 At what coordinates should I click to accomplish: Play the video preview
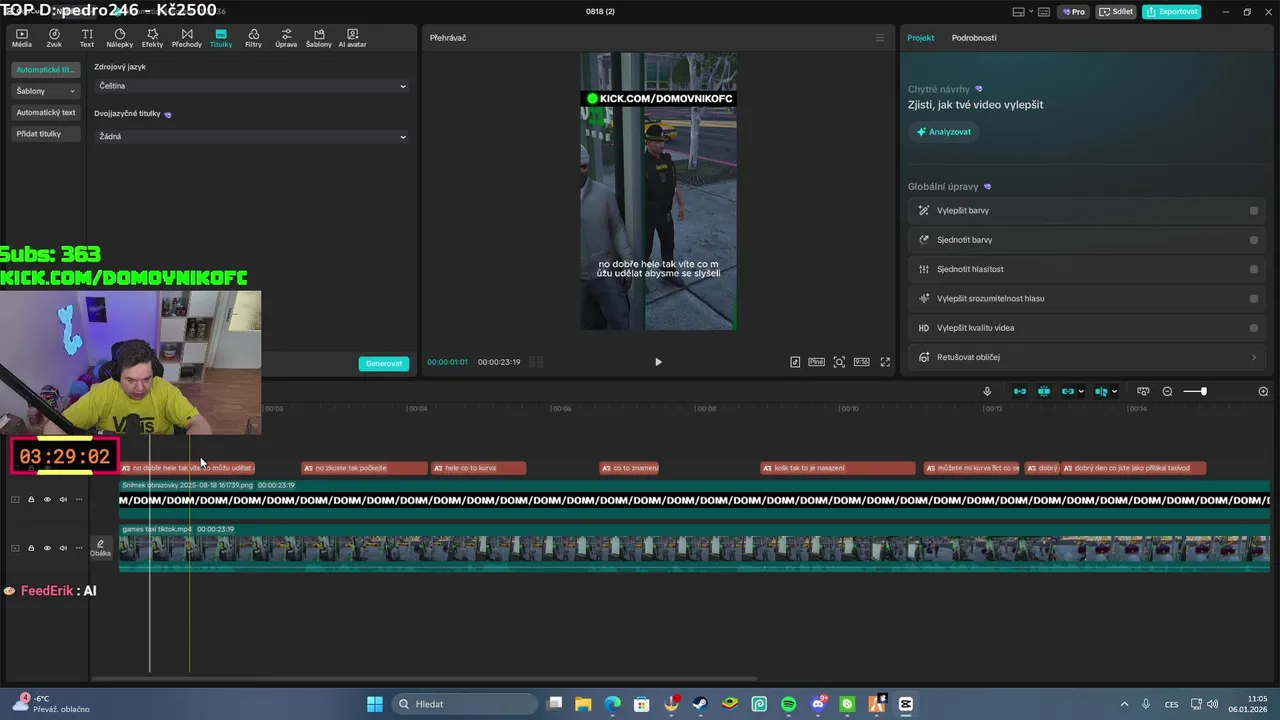(x=658, y=362)
